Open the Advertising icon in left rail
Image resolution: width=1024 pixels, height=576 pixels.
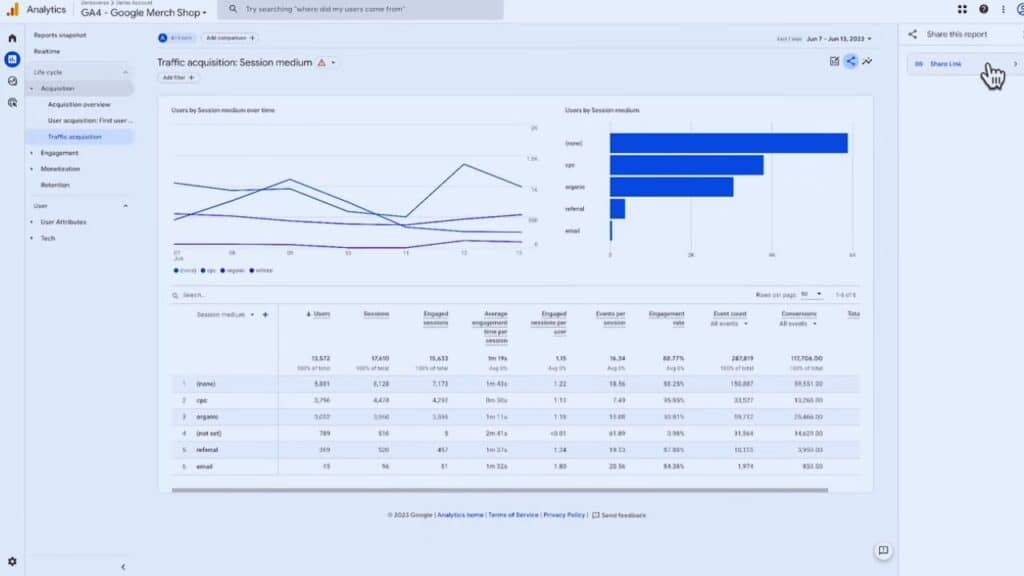(12, 102)
